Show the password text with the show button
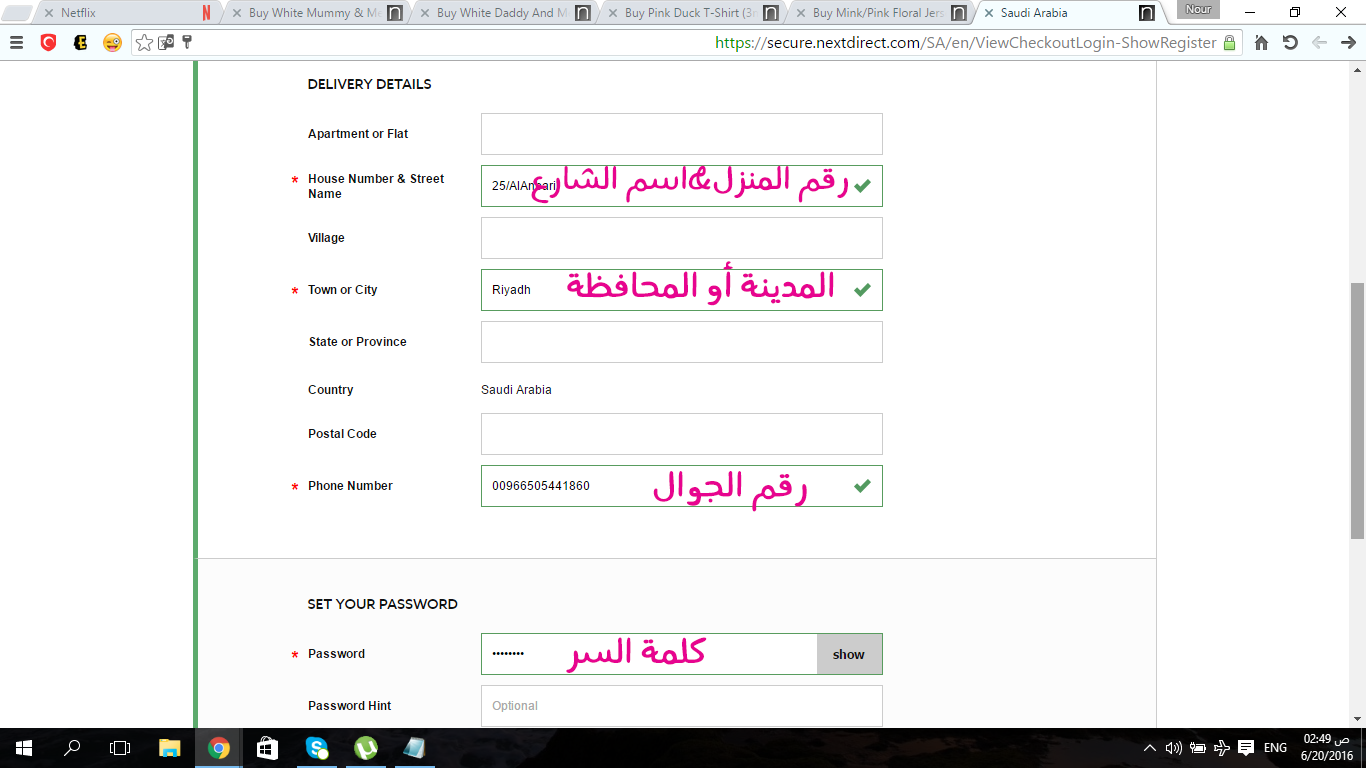This screenshot has width=1366, height=768. (x=848, y=654)
